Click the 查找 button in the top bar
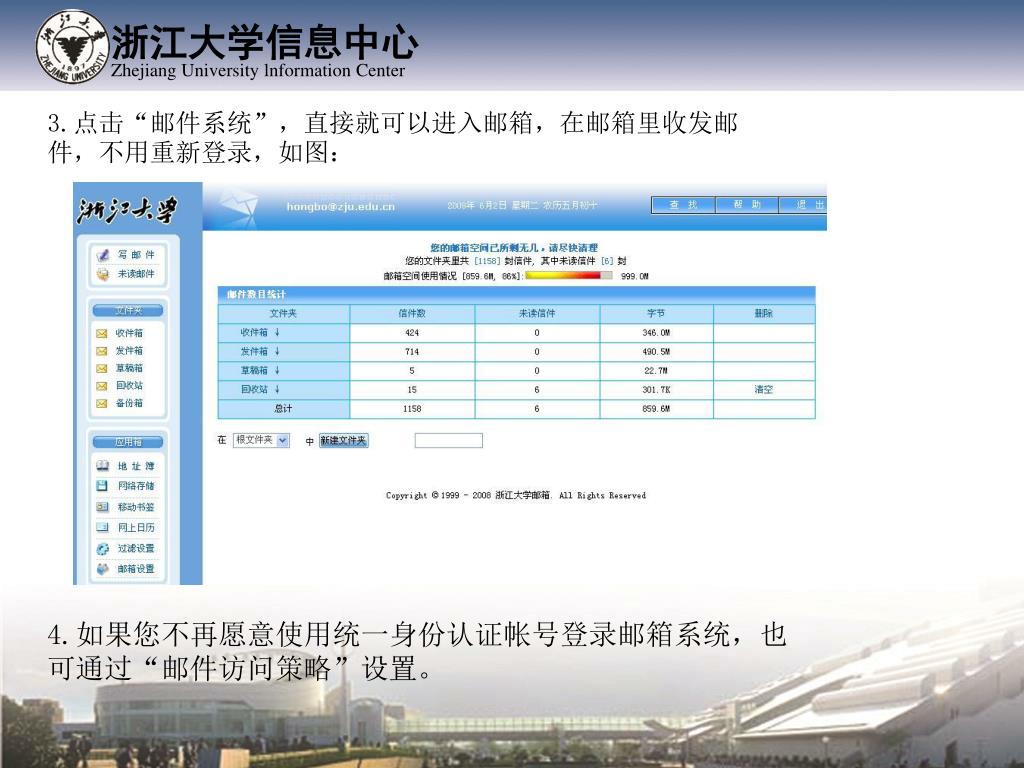The image size is (1024, 768). pos(683,205)
